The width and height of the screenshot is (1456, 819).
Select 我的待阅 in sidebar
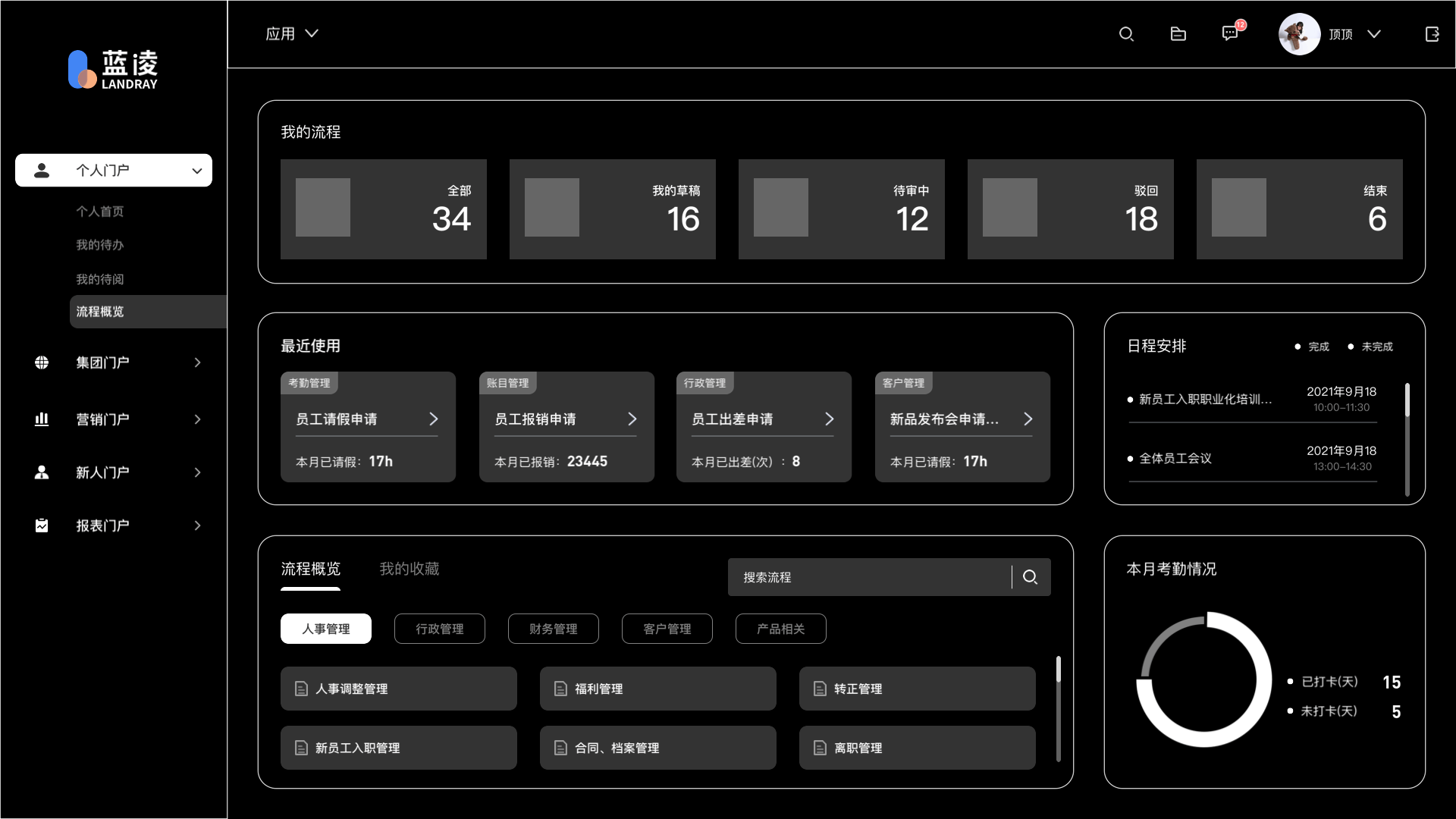click(99, 279)
